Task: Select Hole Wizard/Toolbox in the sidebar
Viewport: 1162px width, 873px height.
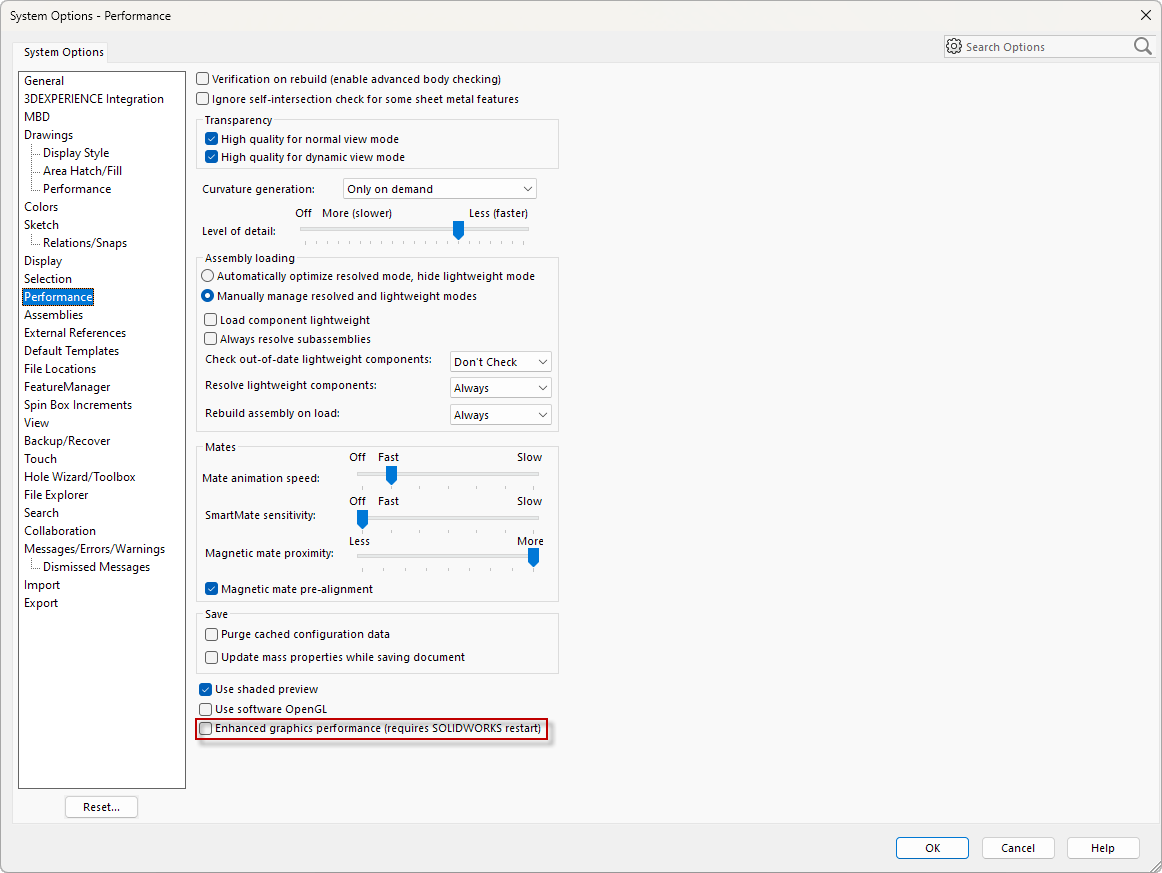Action: (79, 476)
